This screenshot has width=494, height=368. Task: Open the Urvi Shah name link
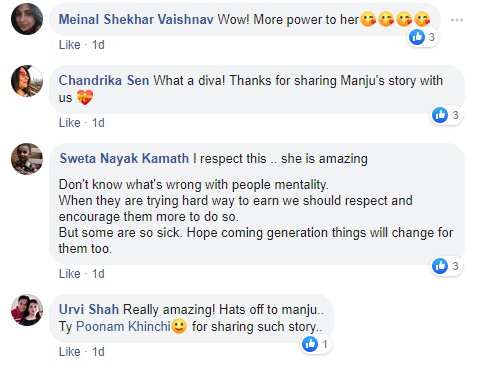pos(89,309)
